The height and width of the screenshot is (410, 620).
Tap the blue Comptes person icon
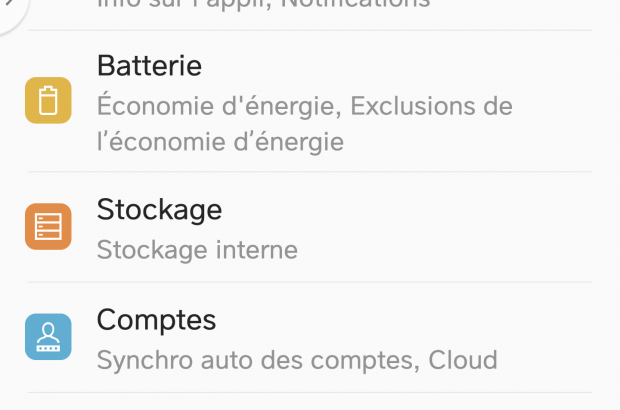click(48, 337)
